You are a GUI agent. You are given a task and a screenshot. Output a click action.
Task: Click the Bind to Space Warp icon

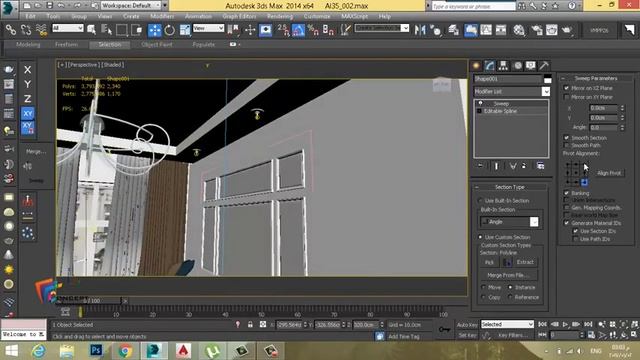(x=41, y=30)
